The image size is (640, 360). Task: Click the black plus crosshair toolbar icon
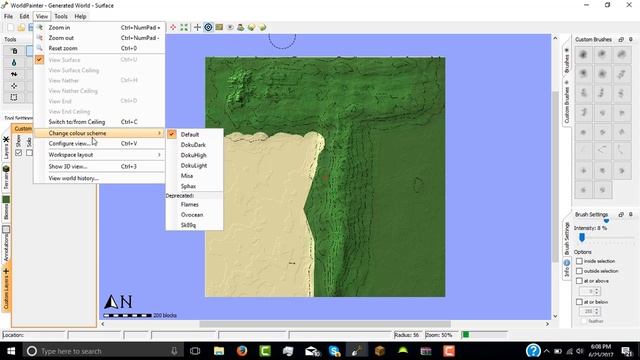pos(197,27)
